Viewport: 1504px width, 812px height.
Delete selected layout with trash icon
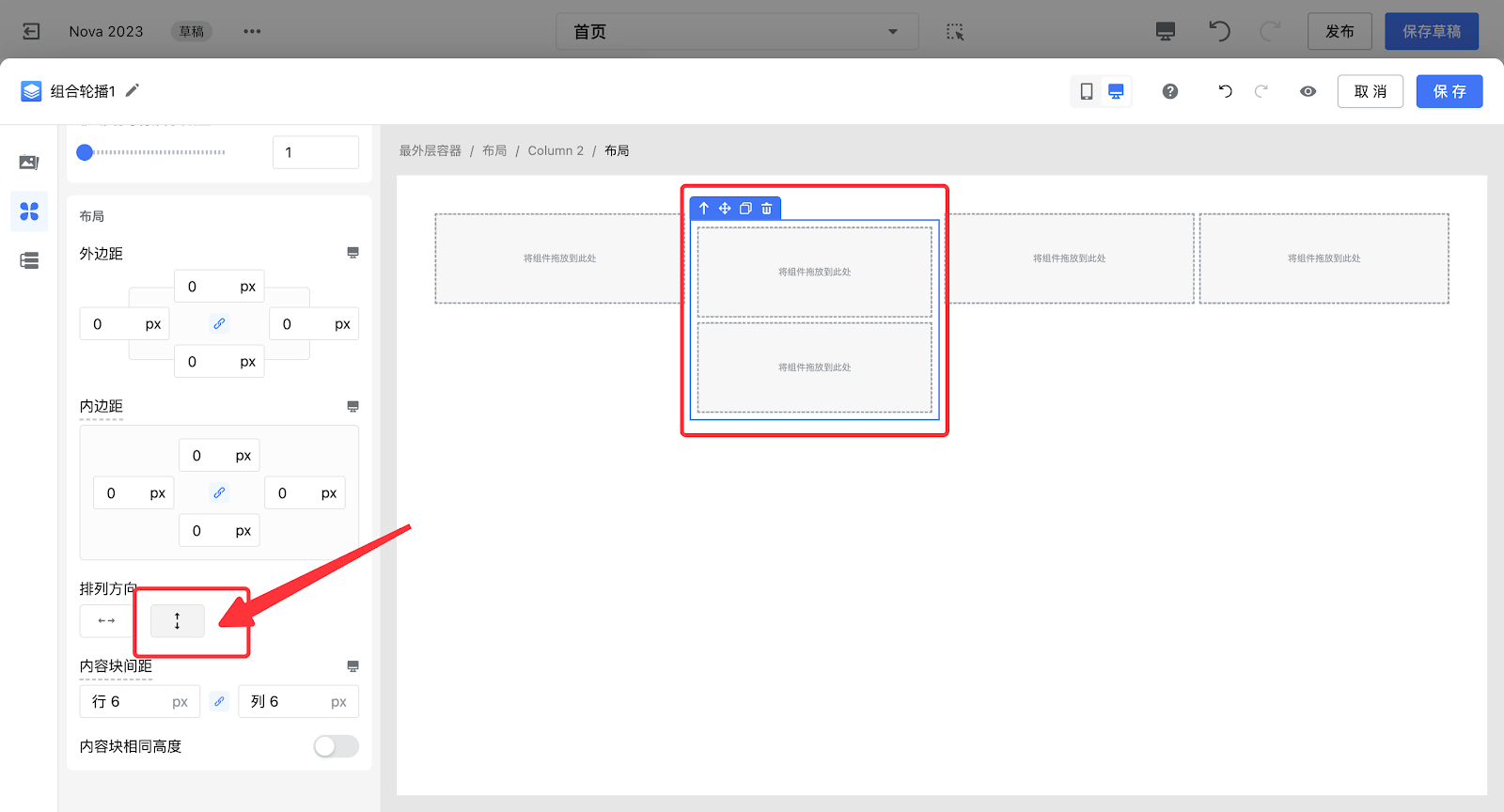[767, 209]
